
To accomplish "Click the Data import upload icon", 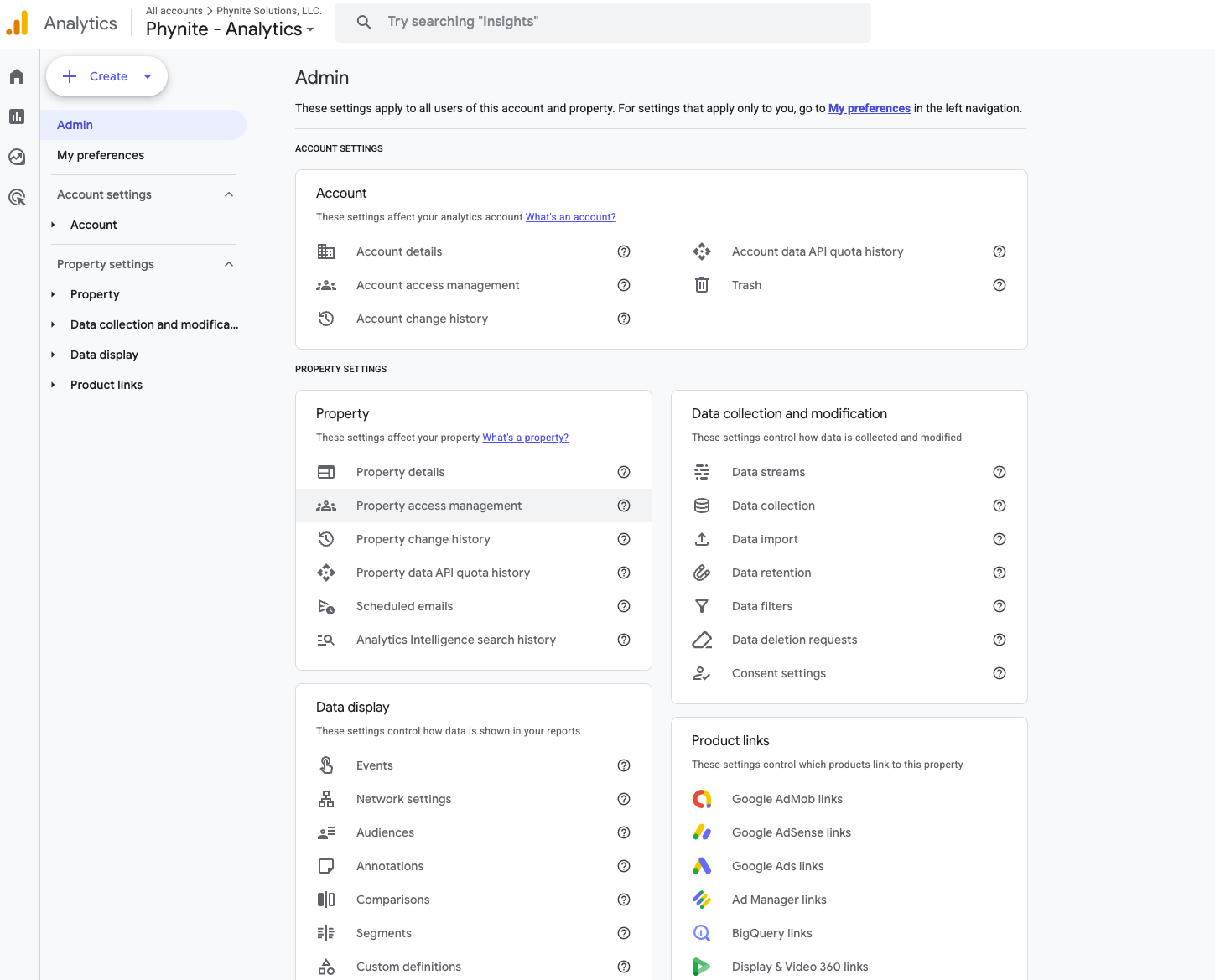I will 702,539.
